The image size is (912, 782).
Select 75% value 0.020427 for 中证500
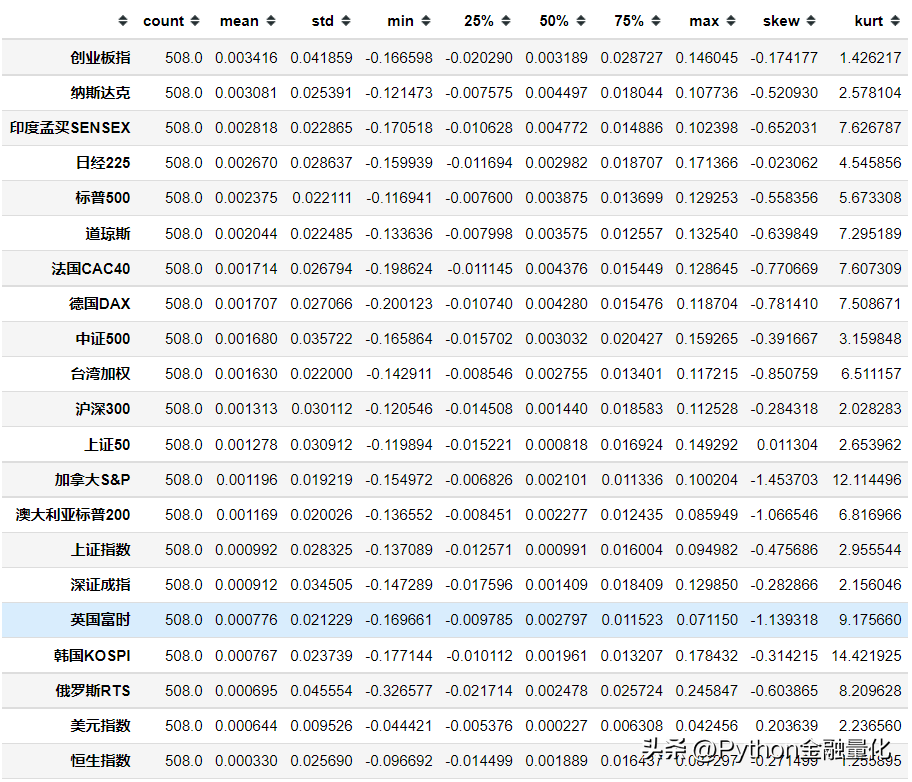pos(632,339)
